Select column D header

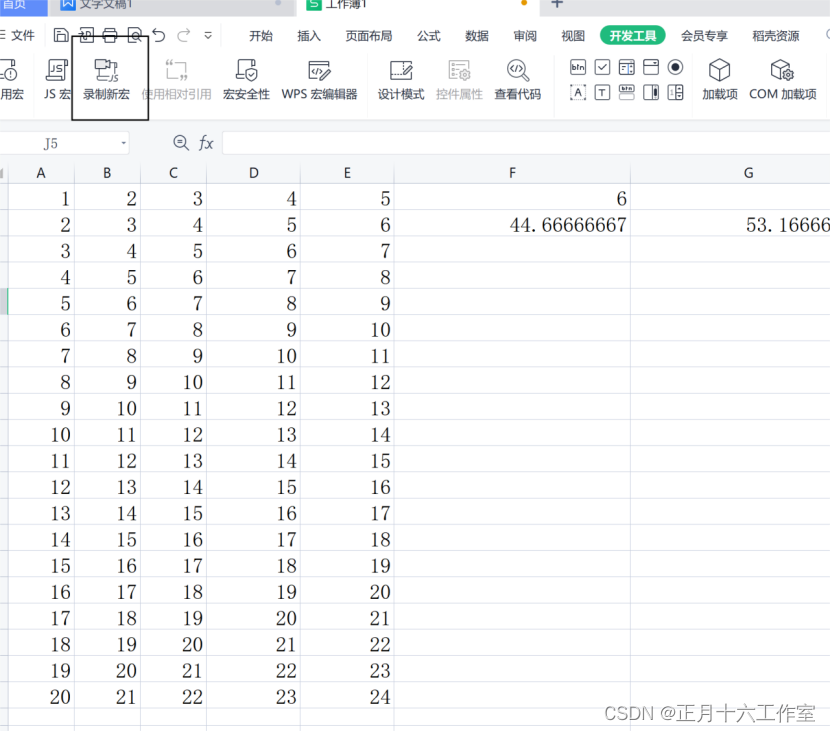pos(254,173)
